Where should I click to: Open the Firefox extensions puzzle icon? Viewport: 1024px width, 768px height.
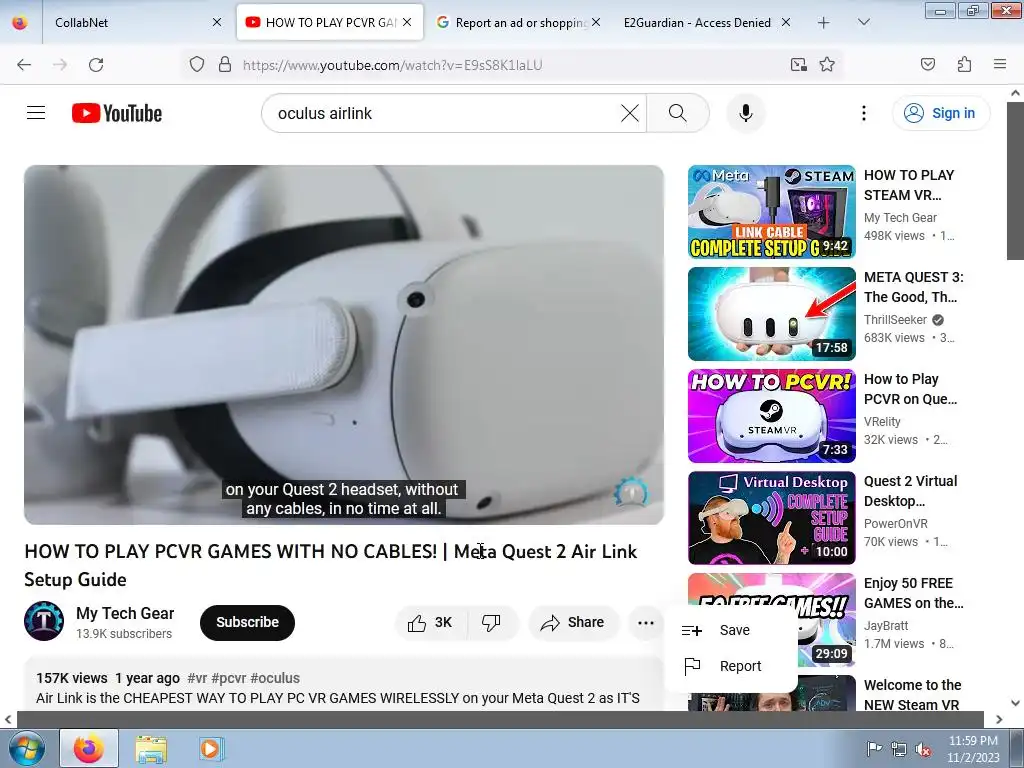964,65
